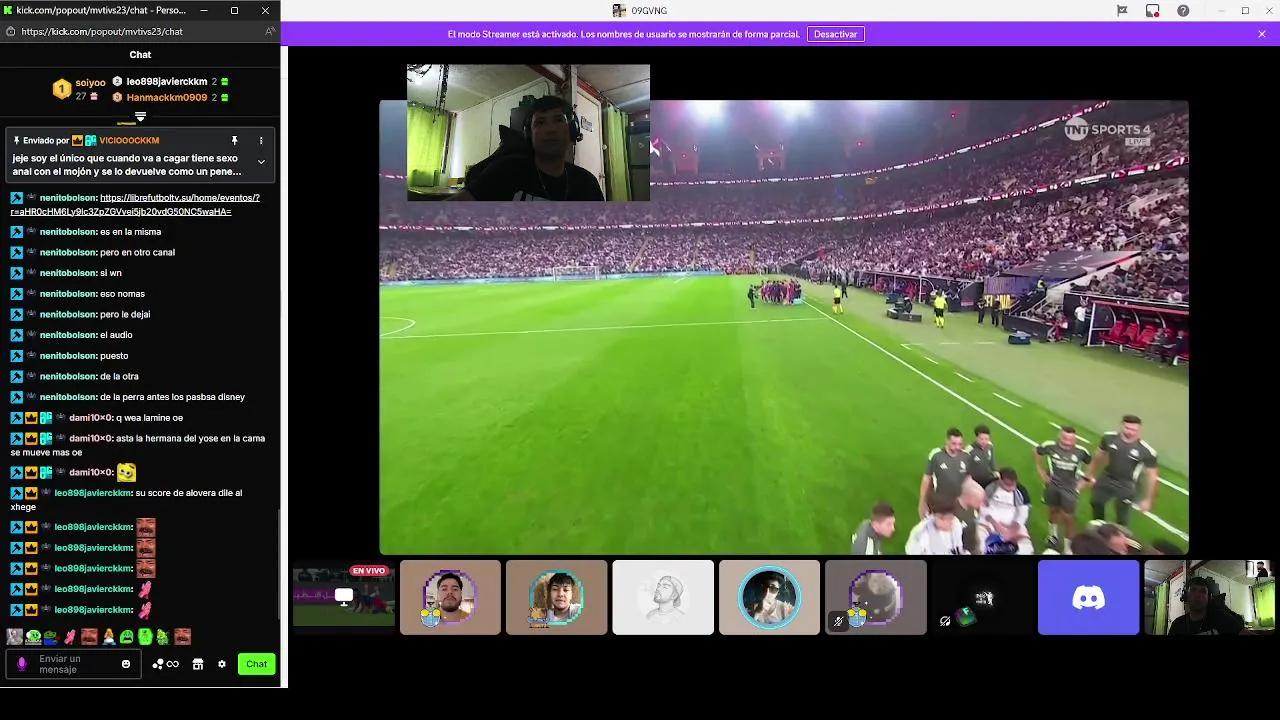The image size is (1280, 720).
Task: Select the Pepe frog recent emote
Action: [x=51, y=636]
